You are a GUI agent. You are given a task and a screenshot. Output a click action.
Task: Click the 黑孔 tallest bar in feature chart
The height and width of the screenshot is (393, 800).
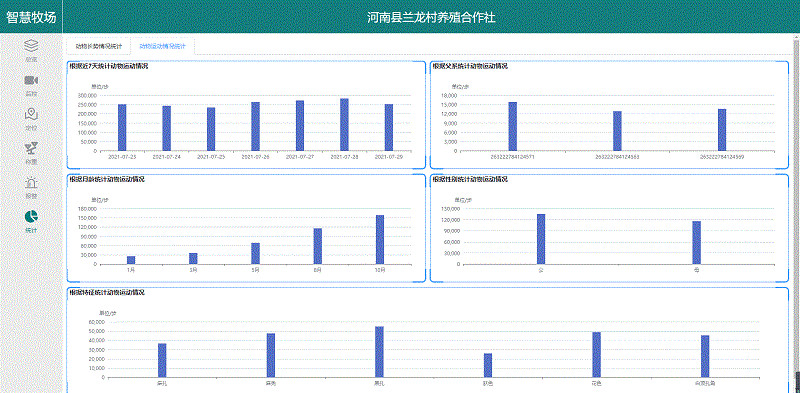(x=379, y=352)
